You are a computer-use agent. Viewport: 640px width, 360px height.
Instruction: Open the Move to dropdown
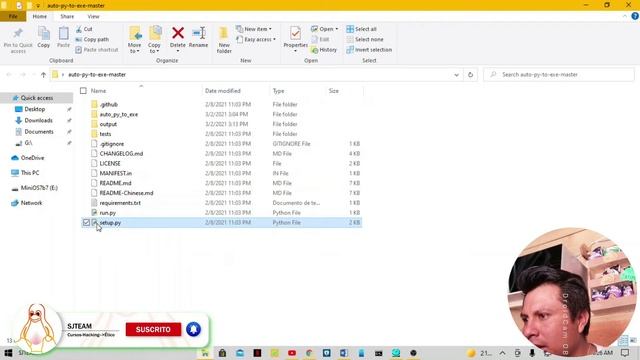pos(134,48)
